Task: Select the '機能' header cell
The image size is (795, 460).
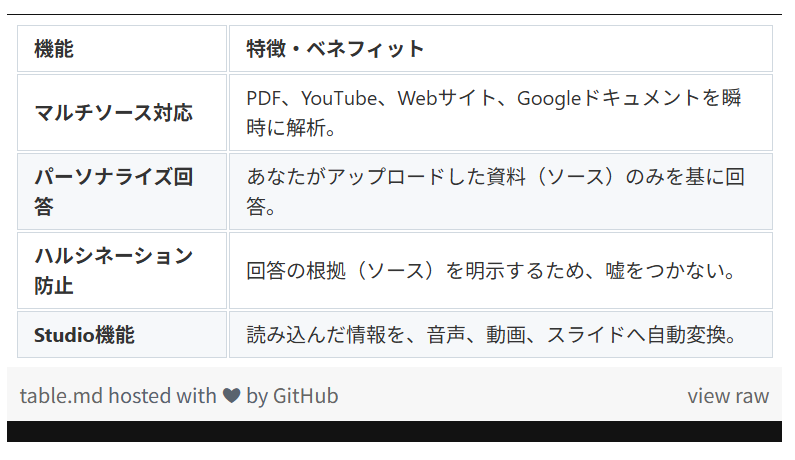Action: click(122, 49)
